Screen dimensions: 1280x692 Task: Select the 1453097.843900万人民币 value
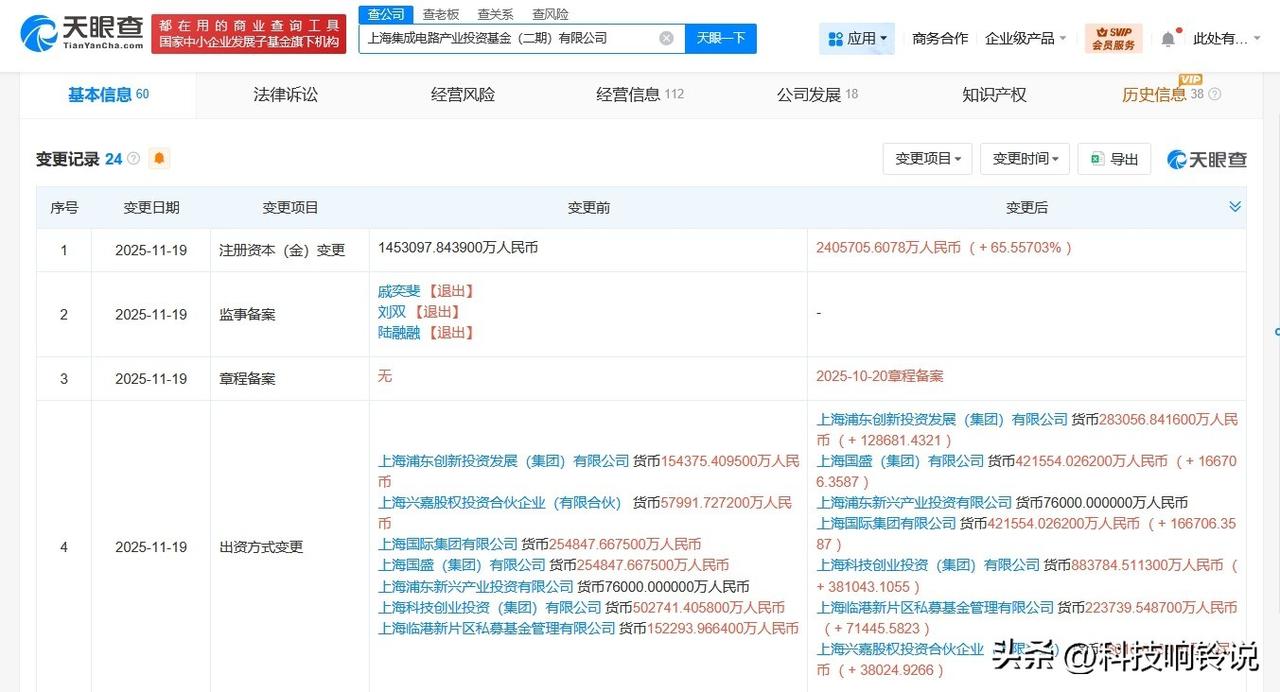tap(458, 248)
